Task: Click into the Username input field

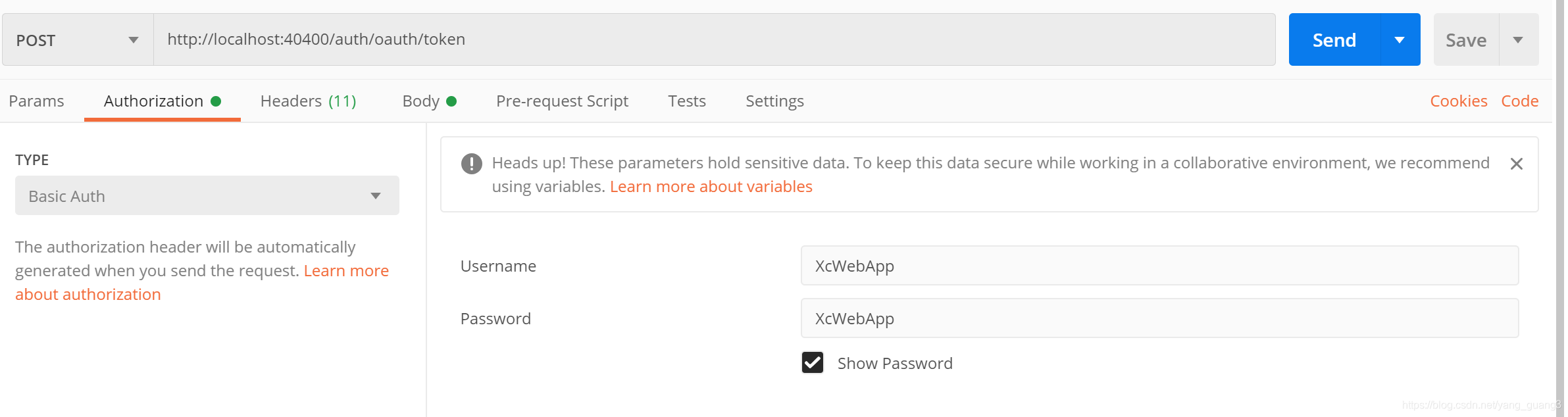Action: pos(1159,266)
